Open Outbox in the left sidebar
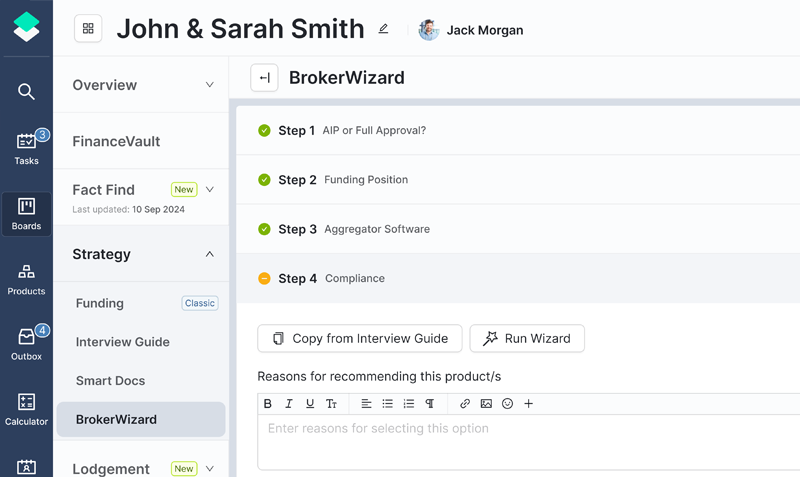This screenshot has width=800, height=477. click(26, 343)
